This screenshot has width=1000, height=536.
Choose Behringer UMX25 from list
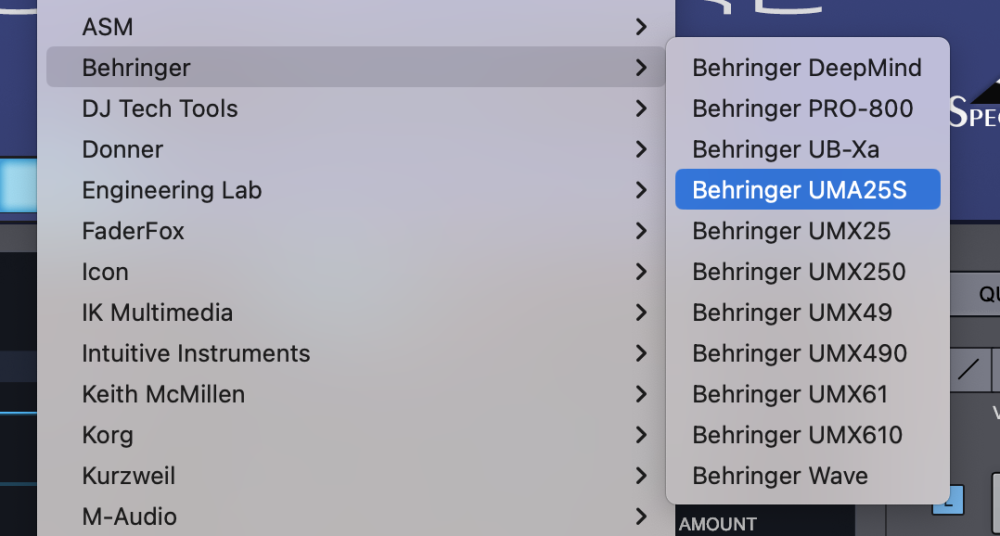click(x=791, y=231)
